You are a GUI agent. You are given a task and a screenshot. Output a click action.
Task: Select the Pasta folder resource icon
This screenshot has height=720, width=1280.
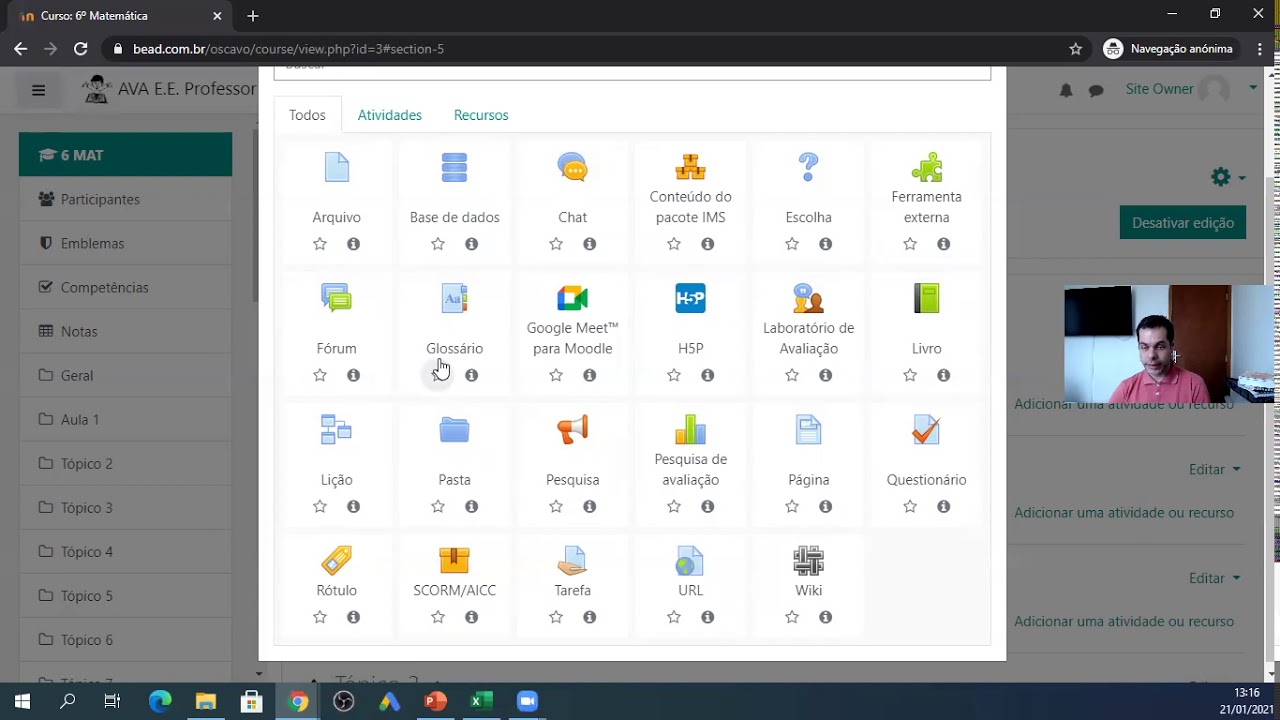(454, 429)
